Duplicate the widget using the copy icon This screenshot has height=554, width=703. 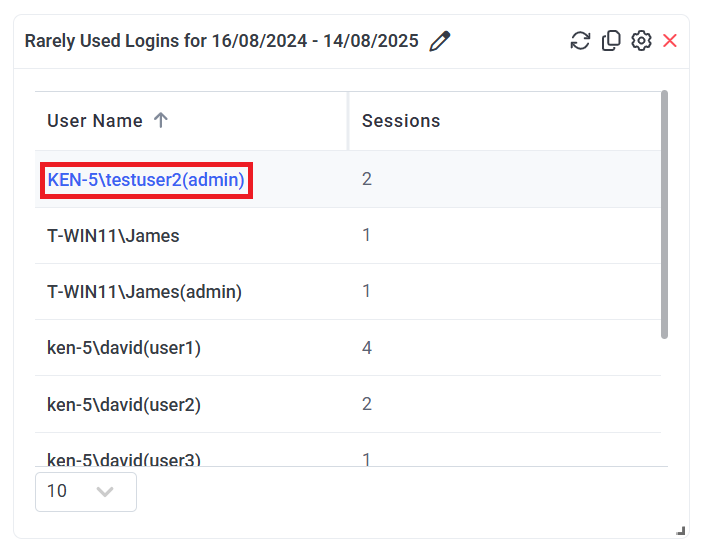click(611, 41)
